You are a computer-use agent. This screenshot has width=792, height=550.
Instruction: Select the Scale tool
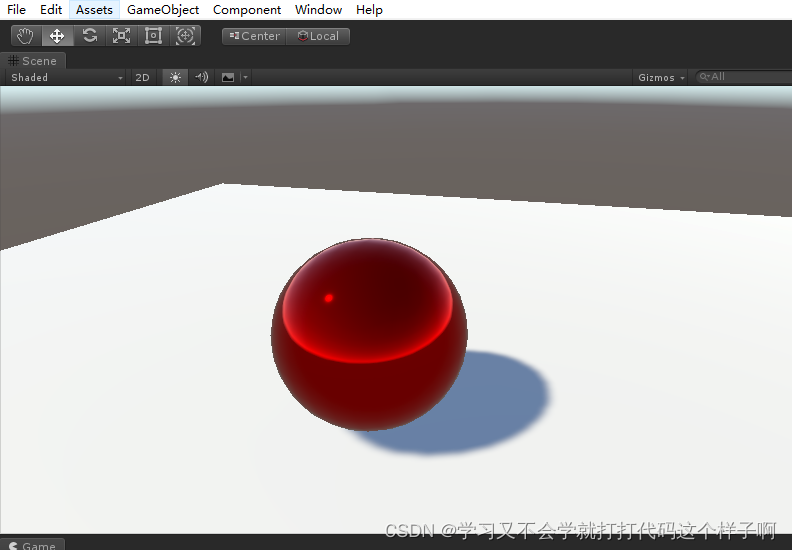(x=121, y=36)
